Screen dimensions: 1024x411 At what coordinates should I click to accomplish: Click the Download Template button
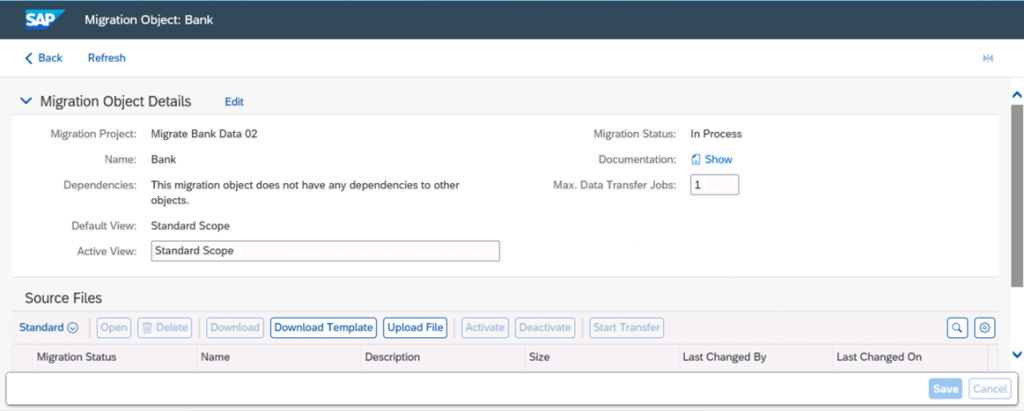pyautogui.click(x=323, y=327)
